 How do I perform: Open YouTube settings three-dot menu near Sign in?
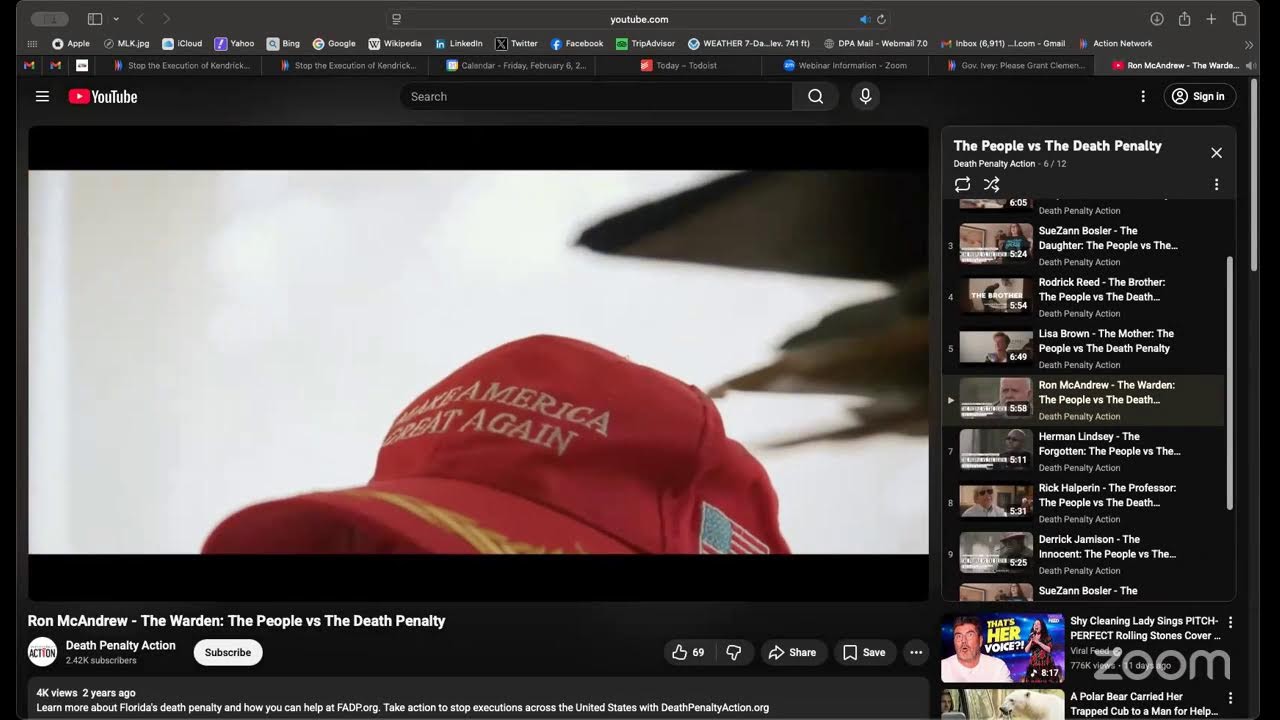(1143, 96)
